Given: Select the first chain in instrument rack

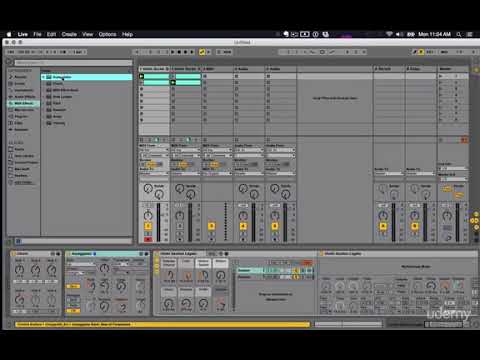Looking at the screenshot, I should tap(275, 271).
